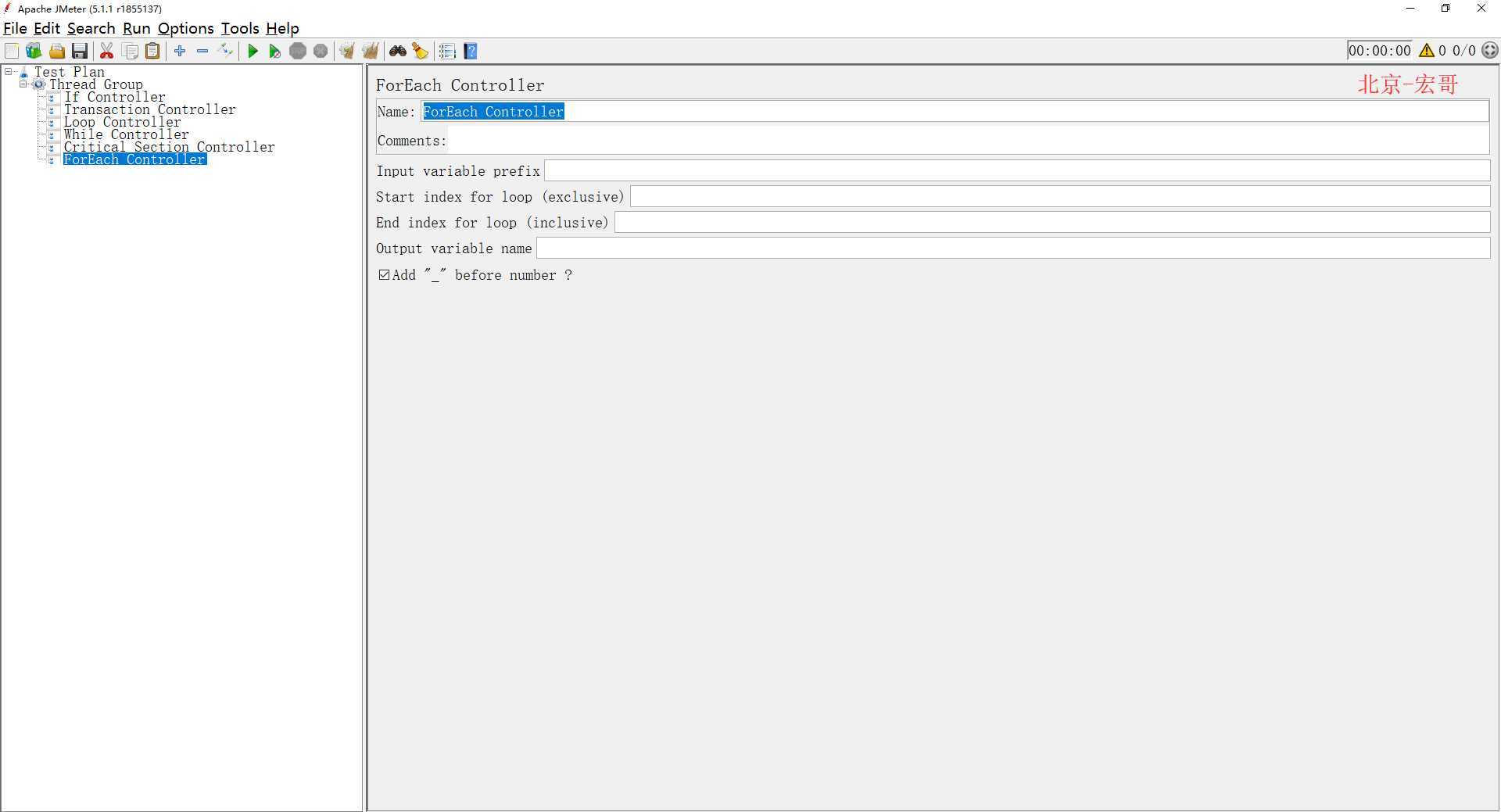
Task: Open the Function Helper dialog icon
Action: click(447, 52)
